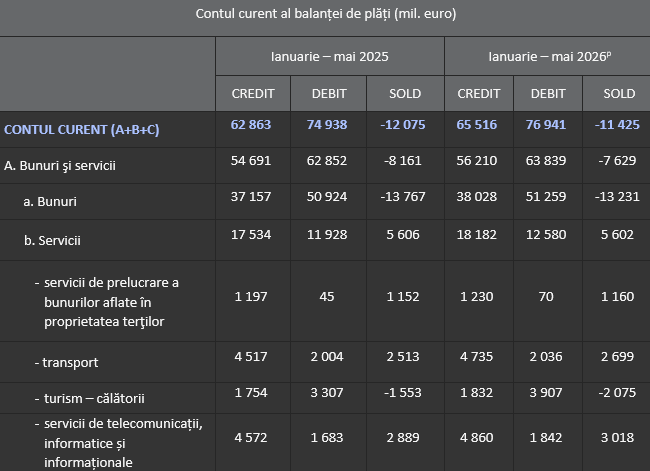Click the servicii de prelucrare row label
This screenshot has width=650, height=471.
pyautogui.click(x=107, y=302)
